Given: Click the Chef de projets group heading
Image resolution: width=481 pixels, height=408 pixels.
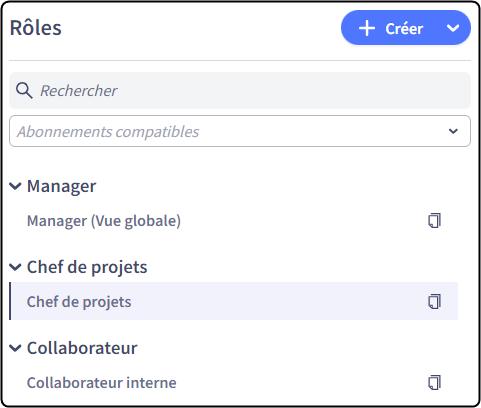Looking at the screenshot, I should 87,267.
